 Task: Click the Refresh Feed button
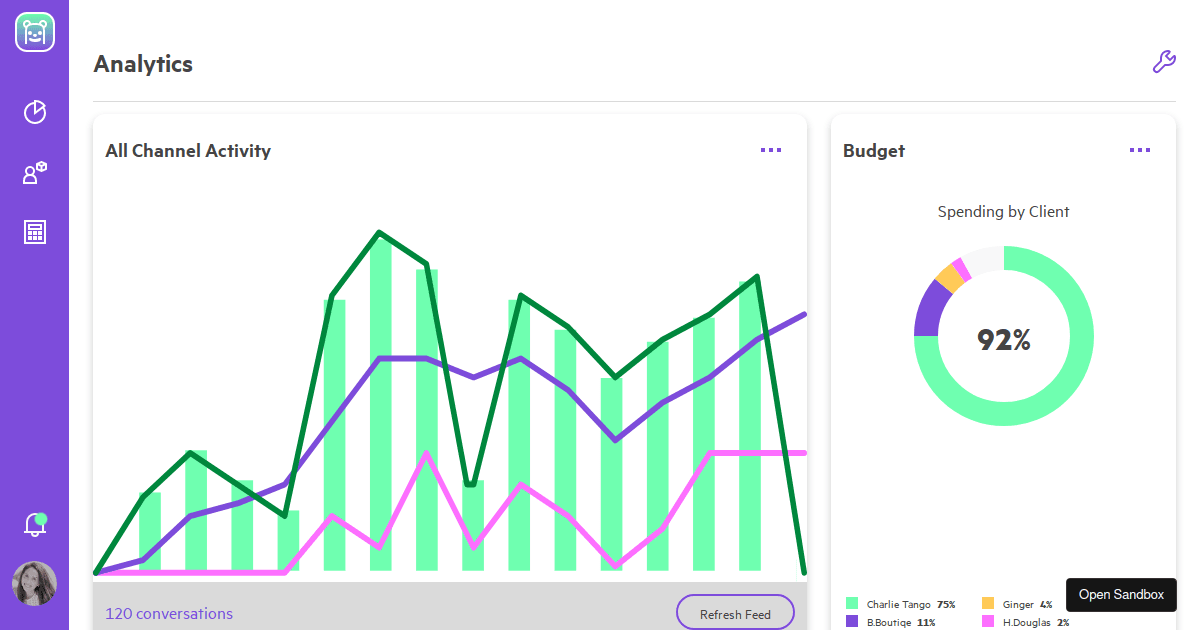tap(735, 614)
